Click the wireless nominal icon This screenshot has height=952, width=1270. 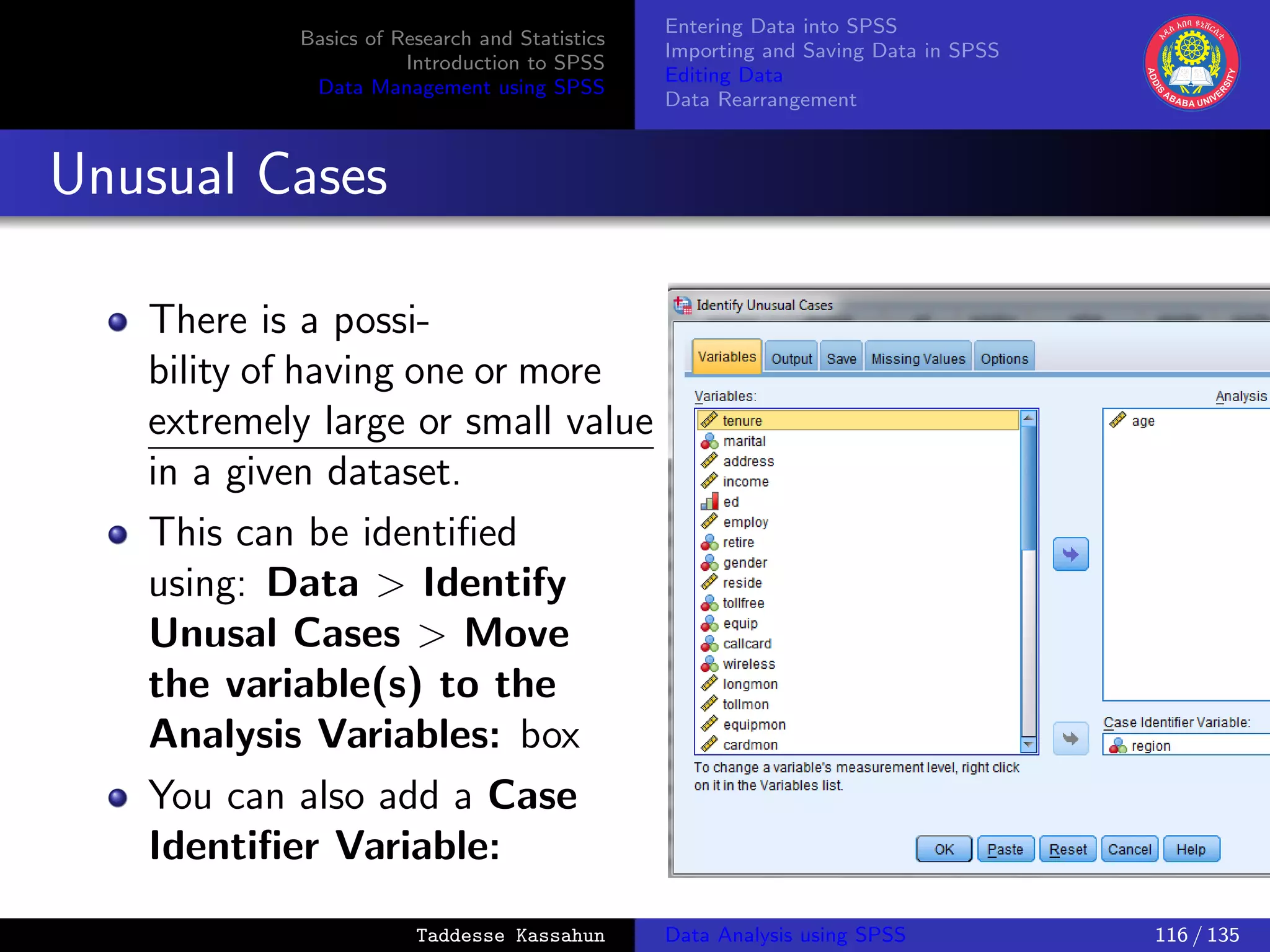point(709,664)
